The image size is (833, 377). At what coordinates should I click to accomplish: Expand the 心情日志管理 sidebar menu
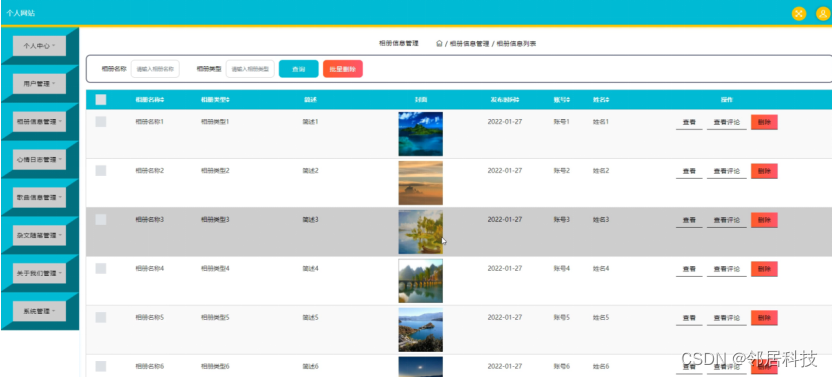[39, 159]
